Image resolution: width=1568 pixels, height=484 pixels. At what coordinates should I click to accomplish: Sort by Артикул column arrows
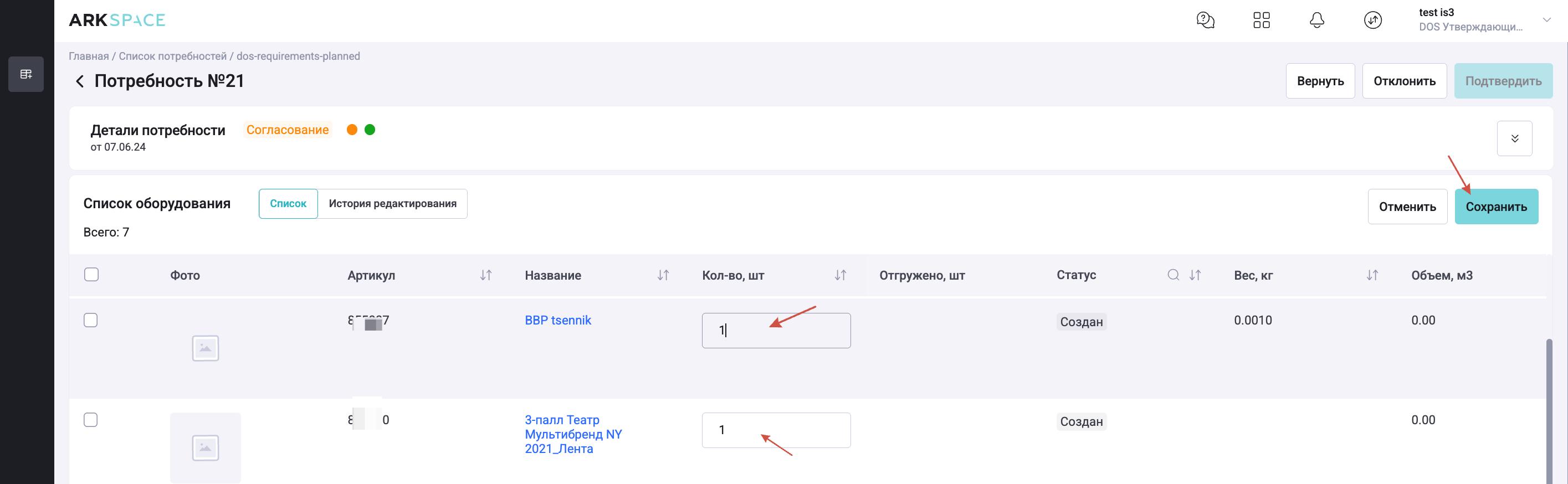coord(486,275)
